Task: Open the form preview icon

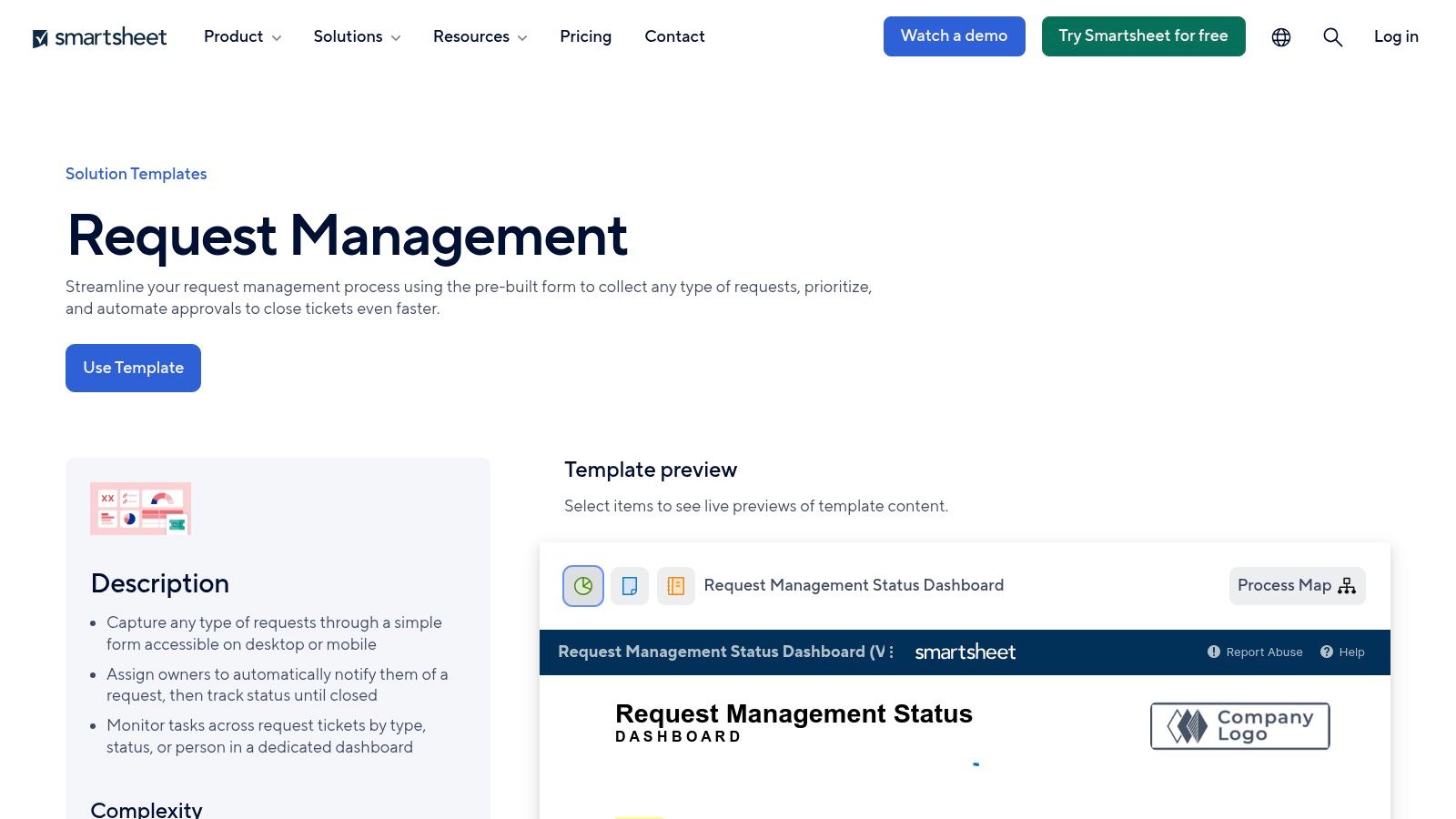Action: pos(629,585)
